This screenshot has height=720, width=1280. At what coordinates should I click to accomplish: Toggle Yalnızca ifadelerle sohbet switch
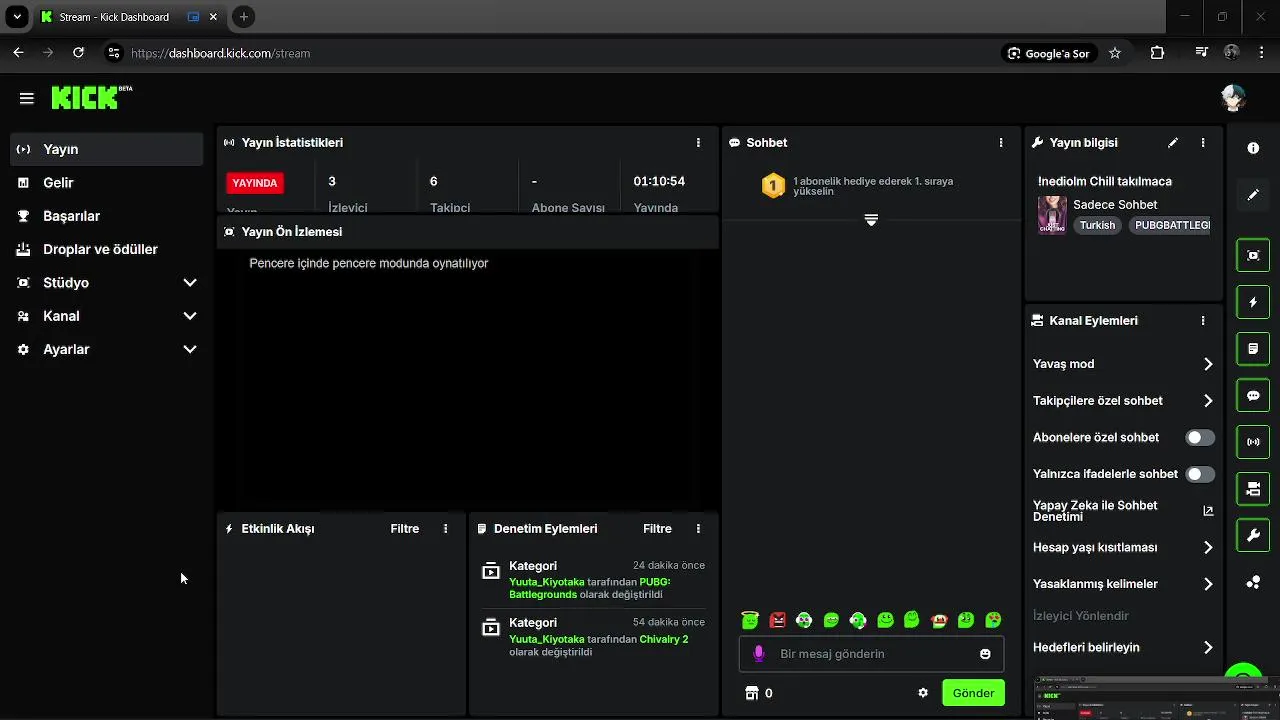point(1200,474)
